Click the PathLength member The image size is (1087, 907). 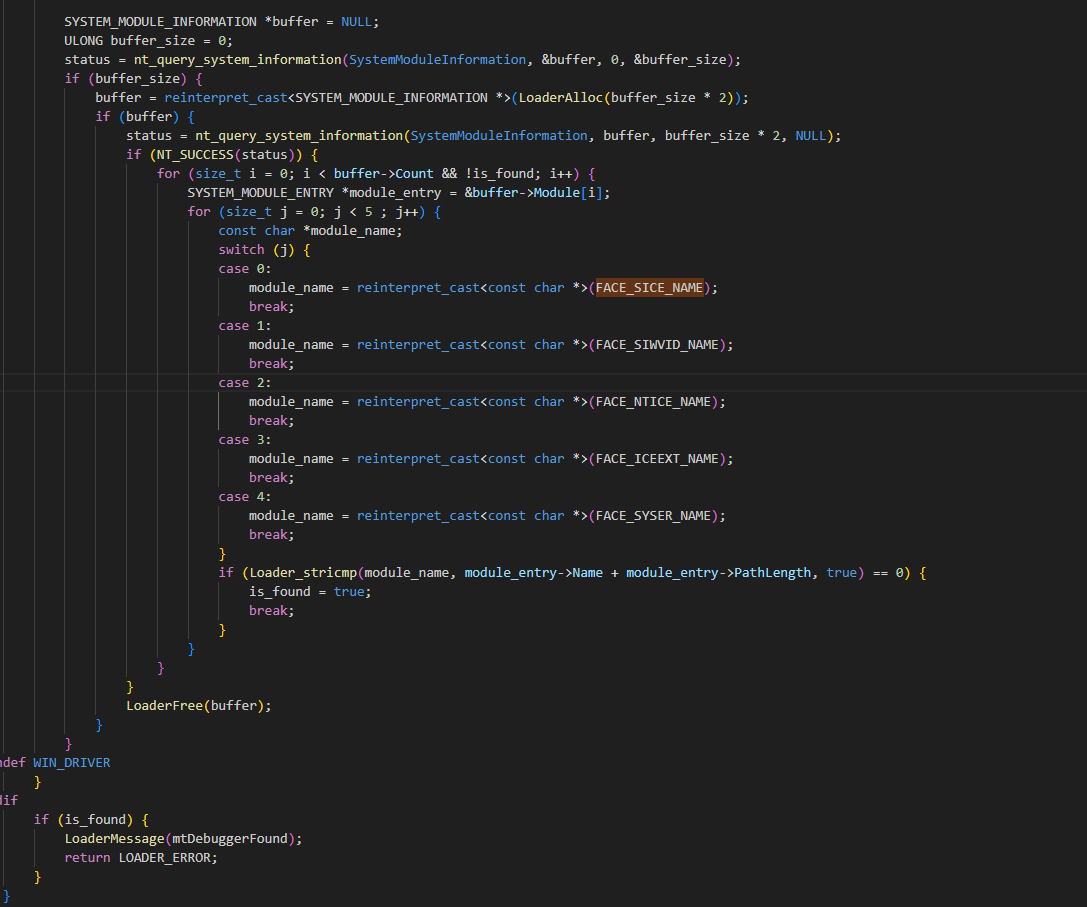772,573
